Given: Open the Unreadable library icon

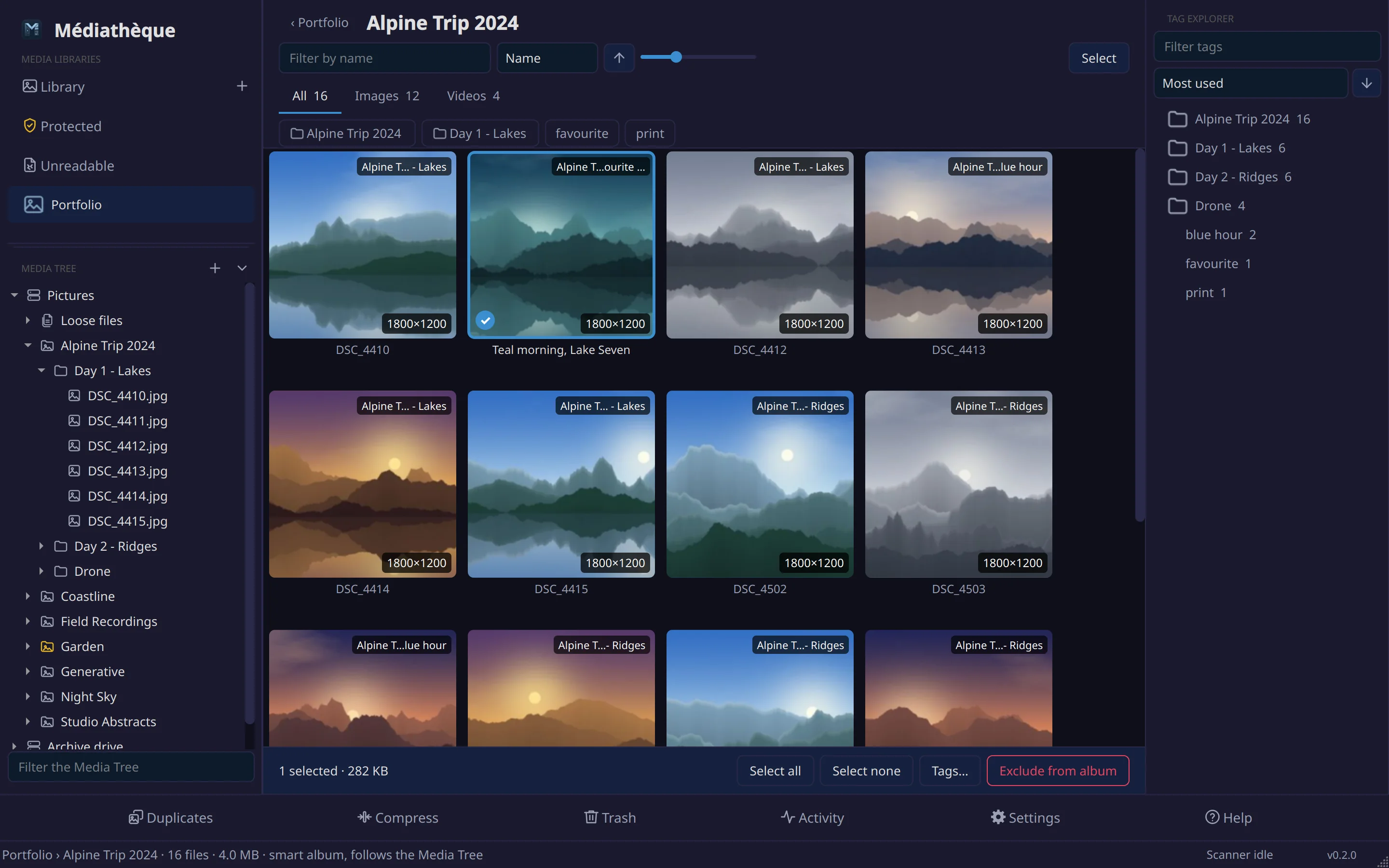Looking at the screenshot, I should tap(29, 165).
